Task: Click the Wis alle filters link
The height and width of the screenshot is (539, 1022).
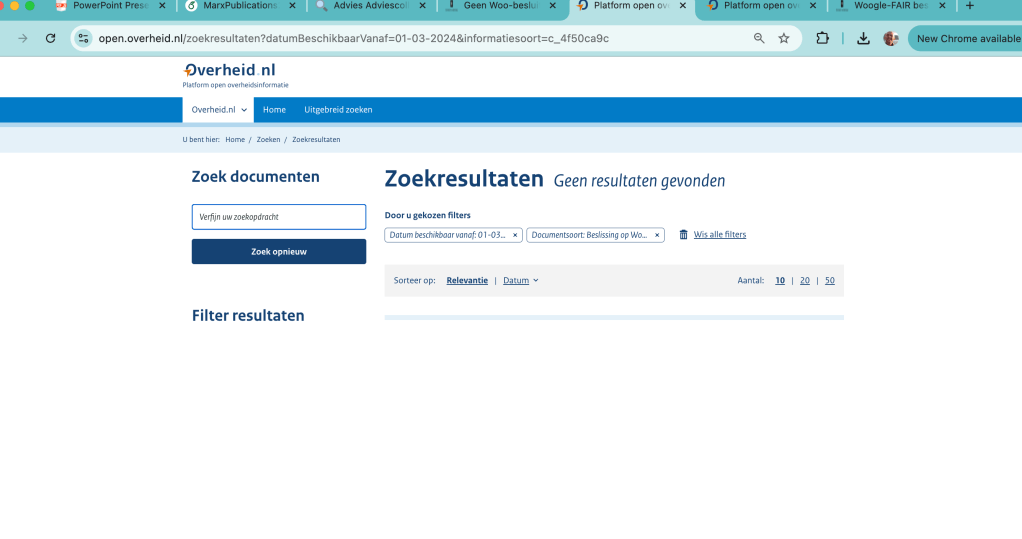Action: pyautogui.click(x=720, y=235)
